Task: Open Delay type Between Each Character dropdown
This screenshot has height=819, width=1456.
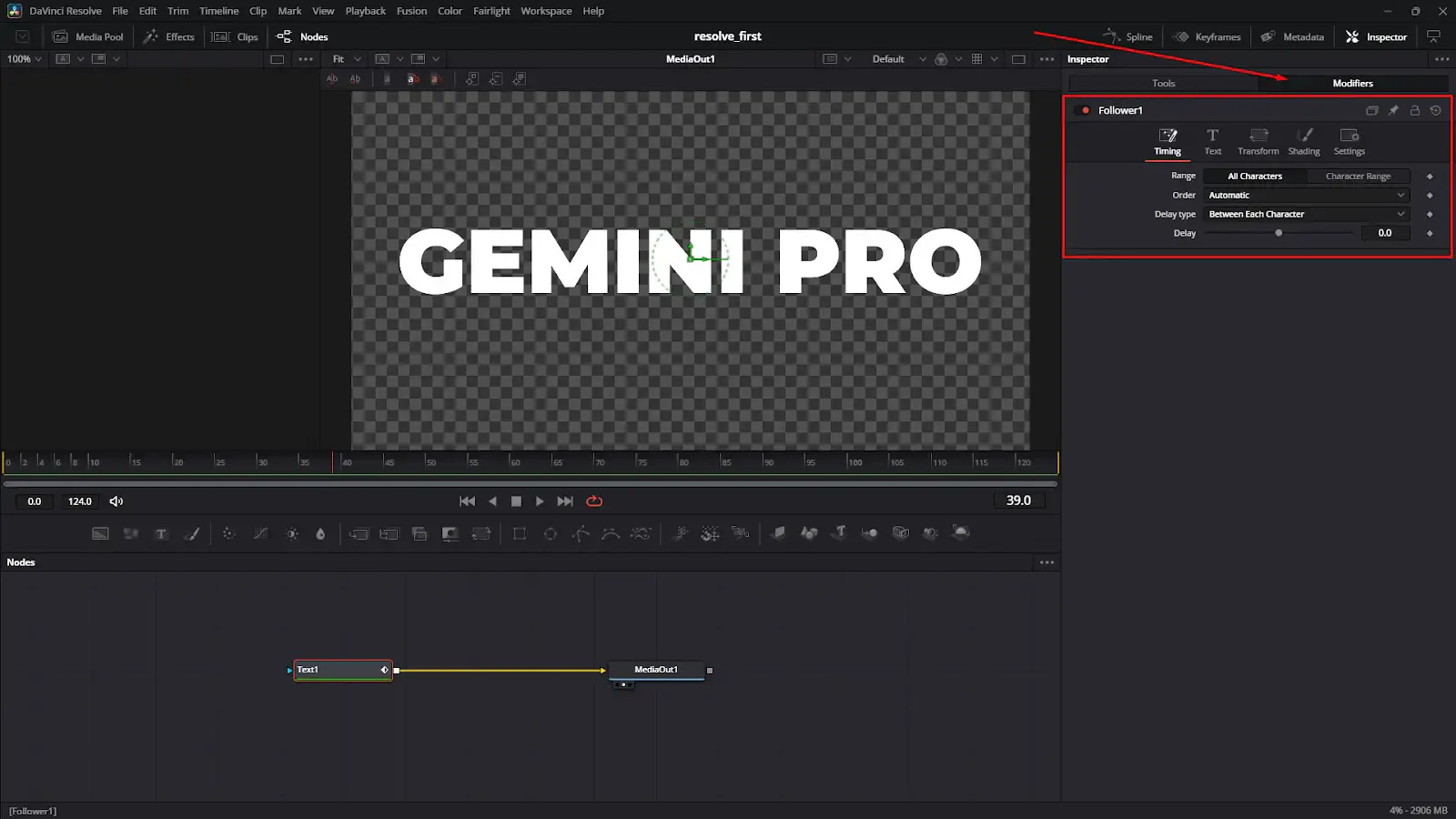Action: coord(1307,215)
